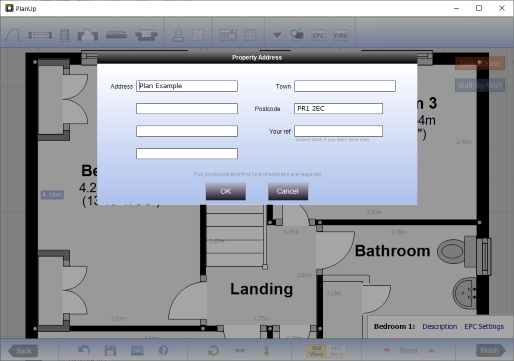Click Cancel in Property Address dialog
514x361 pixels.
click(x=288, y=191)
